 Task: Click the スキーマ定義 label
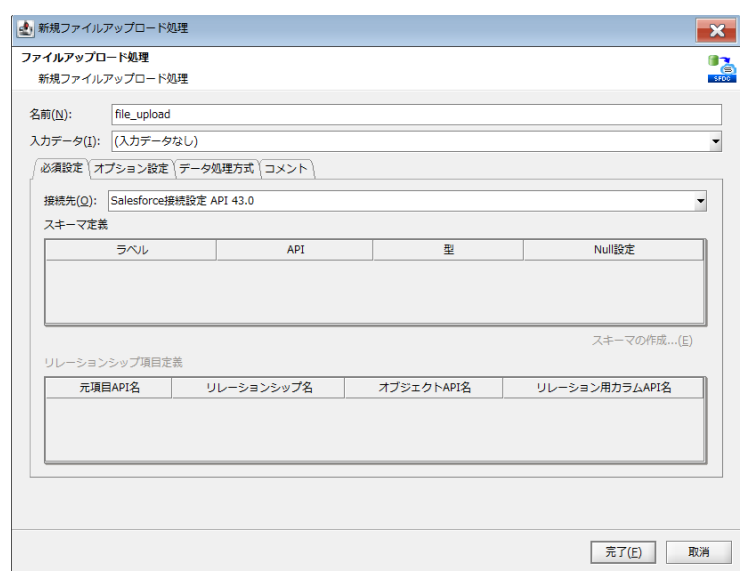(76, 225)
